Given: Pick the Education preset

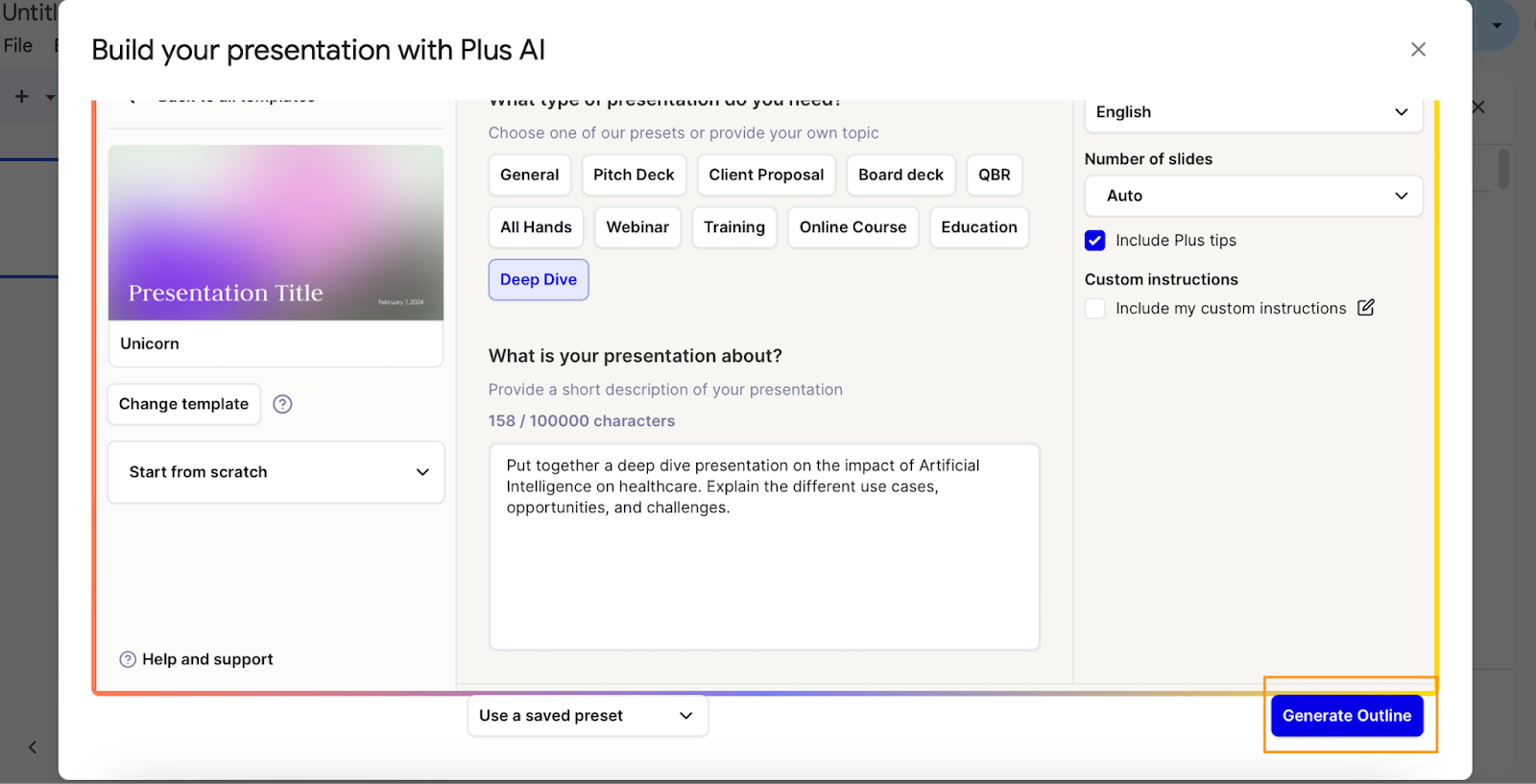Looking at the screenshot, I should click(x=979, y=227).
